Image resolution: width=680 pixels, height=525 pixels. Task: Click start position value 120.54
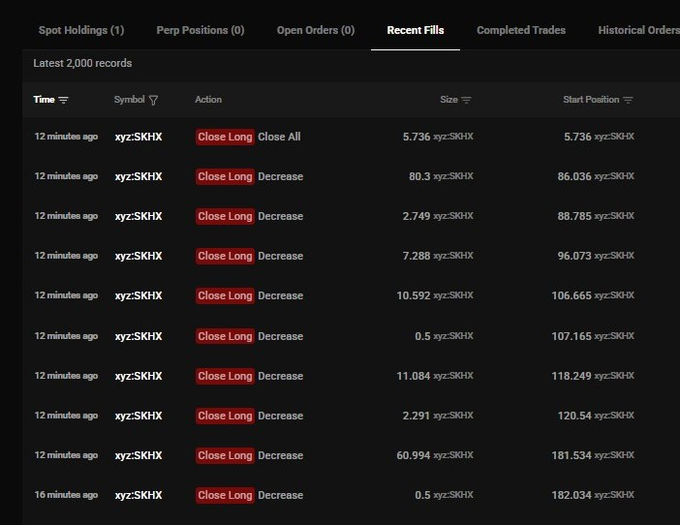[x=574, y=416]
